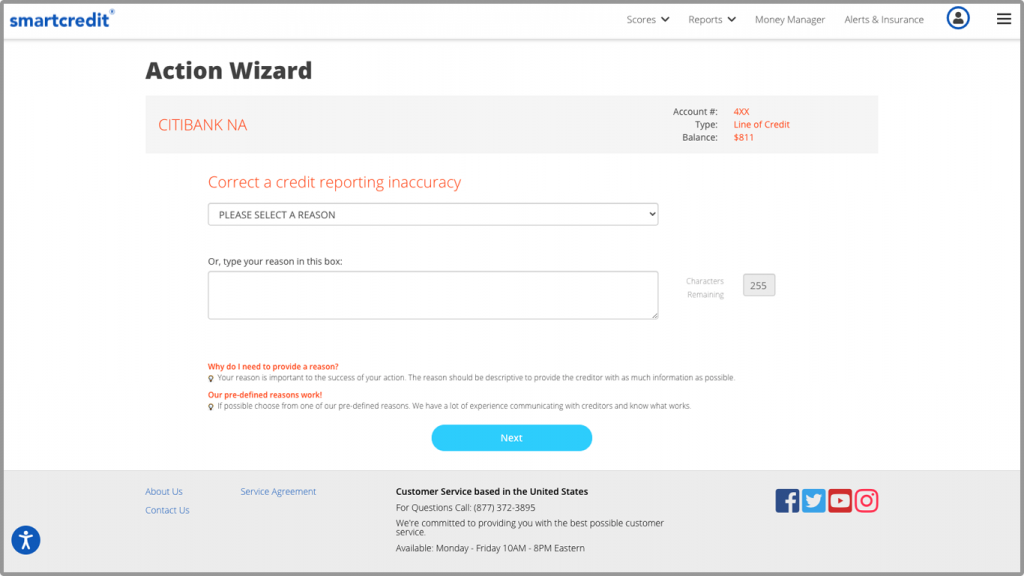Click the reason text box

[432, 295]
